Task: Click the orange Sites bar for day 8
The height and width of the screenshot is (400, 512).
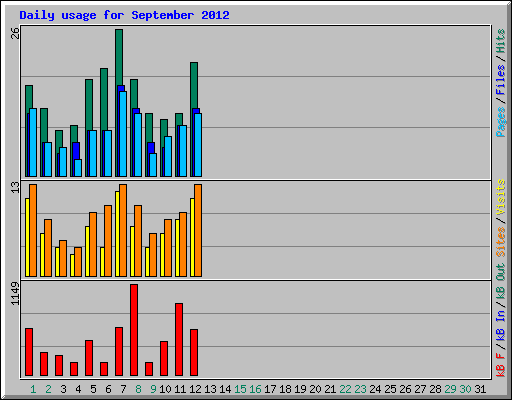Action: (138, 241)
